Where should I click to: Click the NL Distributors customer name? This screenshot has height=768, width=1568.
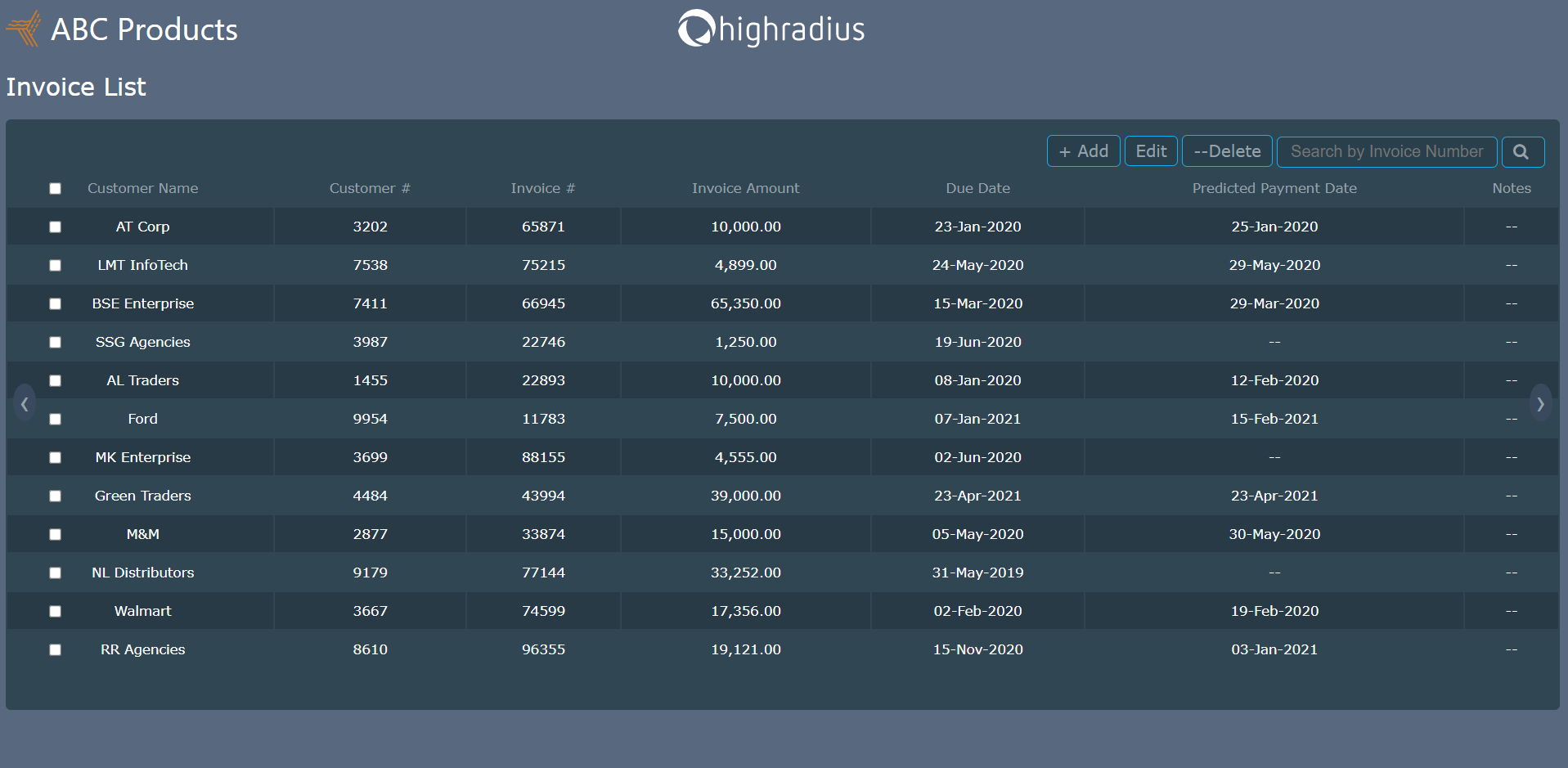[x=142, y=573]
